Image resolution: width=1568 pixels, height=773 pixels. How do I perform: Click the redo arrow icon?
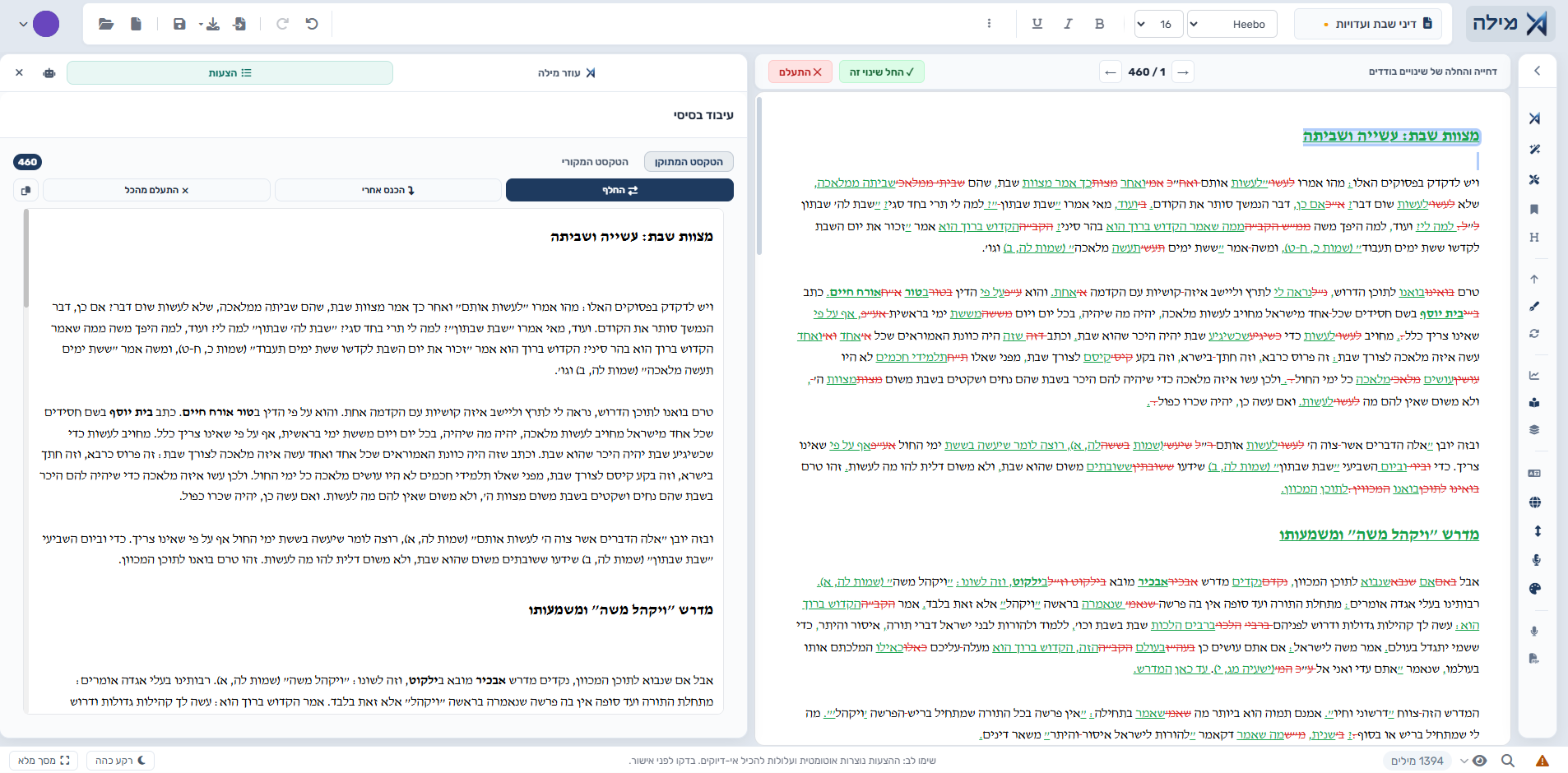pos(282,24)
